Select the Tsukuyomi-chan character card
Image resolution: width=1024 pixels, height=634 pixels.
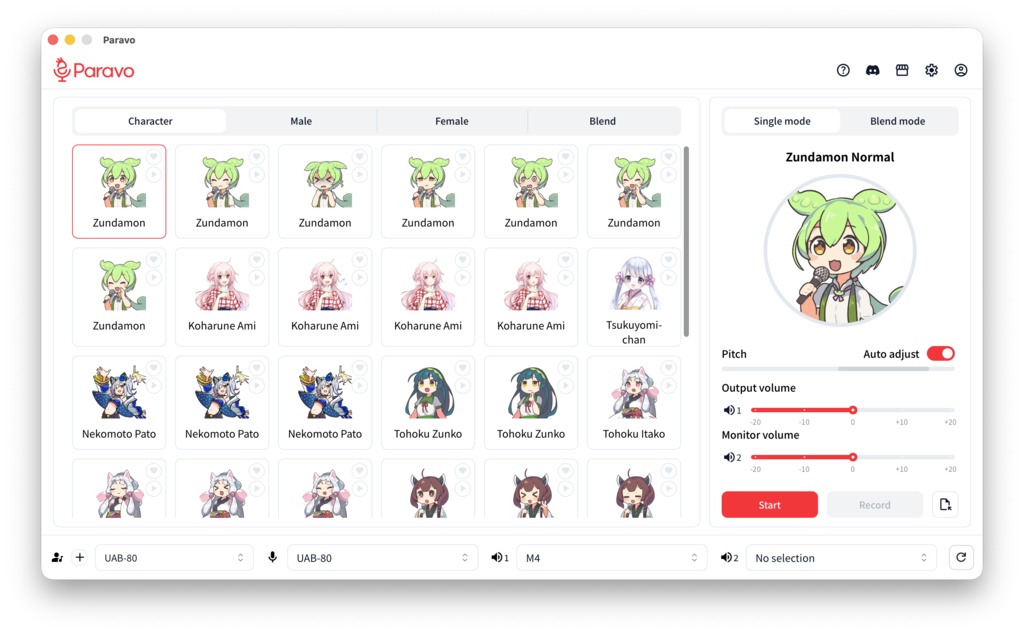click(633, 297)
